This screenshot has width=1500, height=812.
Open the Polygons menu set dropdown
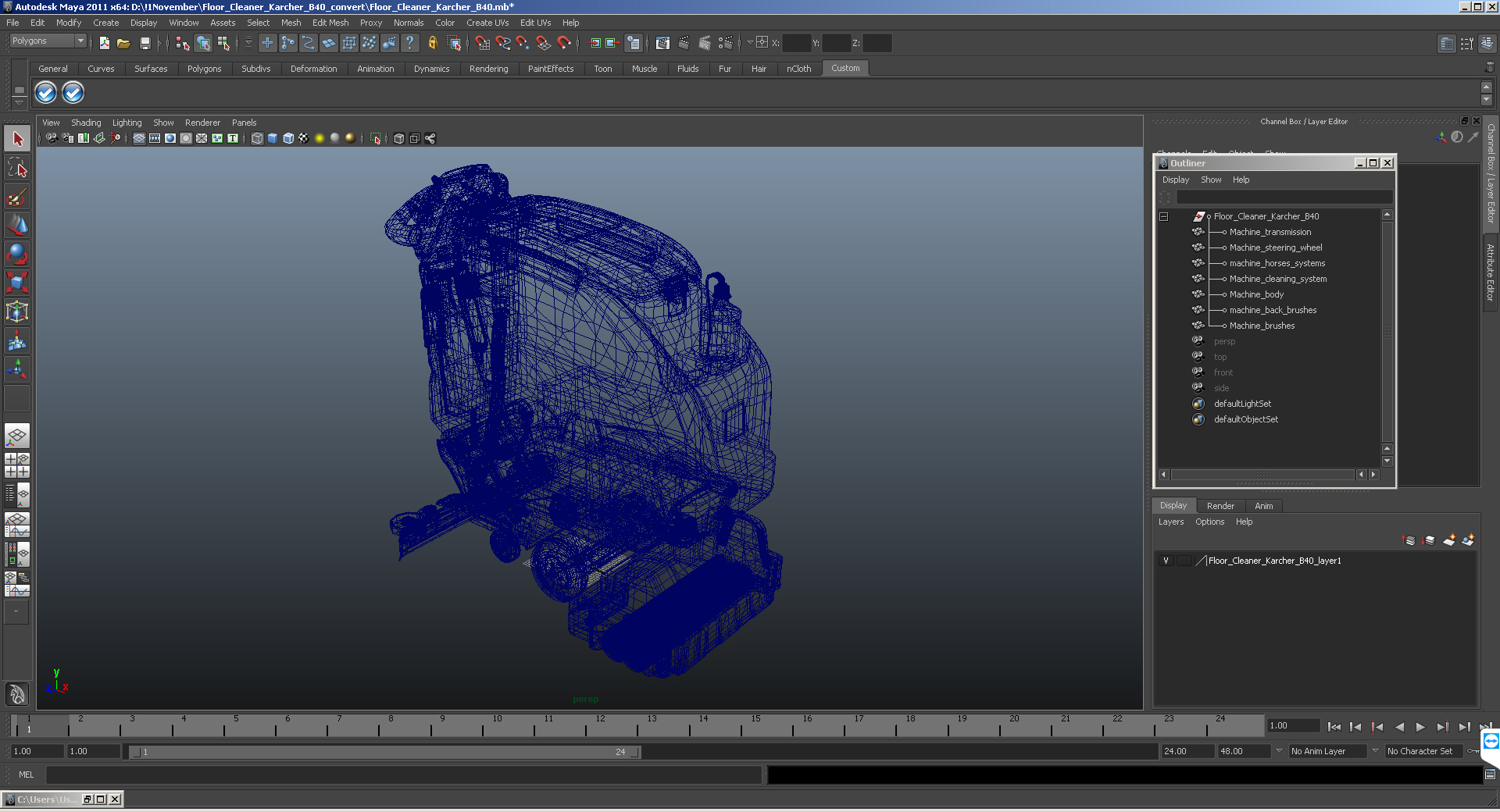click(48, 41)
